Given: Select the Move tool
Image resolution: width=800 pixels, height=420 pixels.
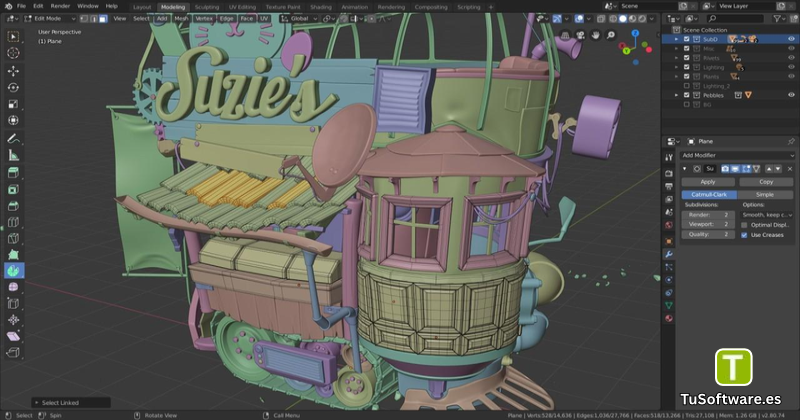Looking at the screenshot, I should click(13, 71).
